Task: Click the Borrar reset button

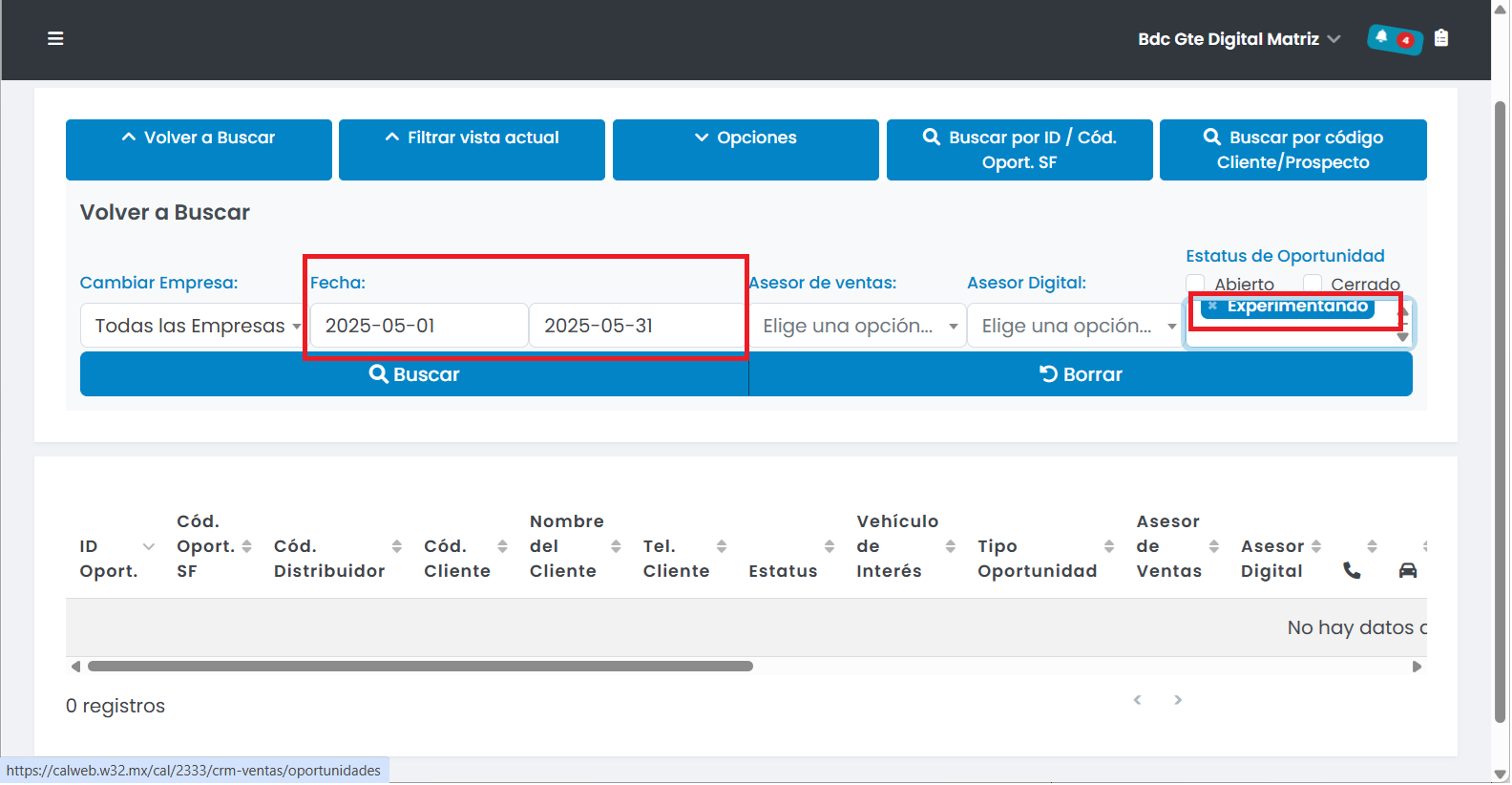Action: coord(1081,374)
